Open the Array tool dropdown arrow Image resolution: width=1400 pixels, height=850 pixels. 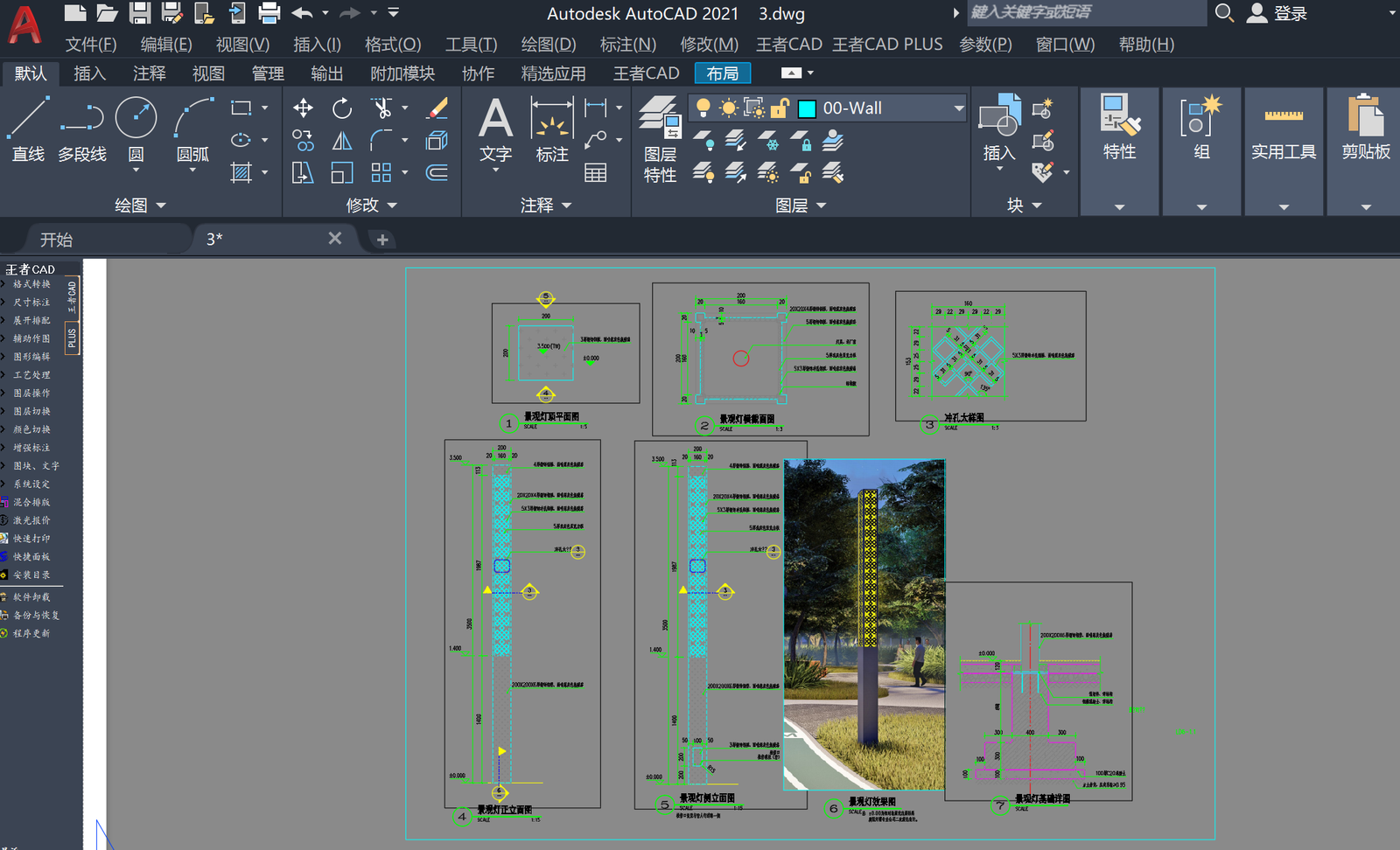tap(405, 172)
